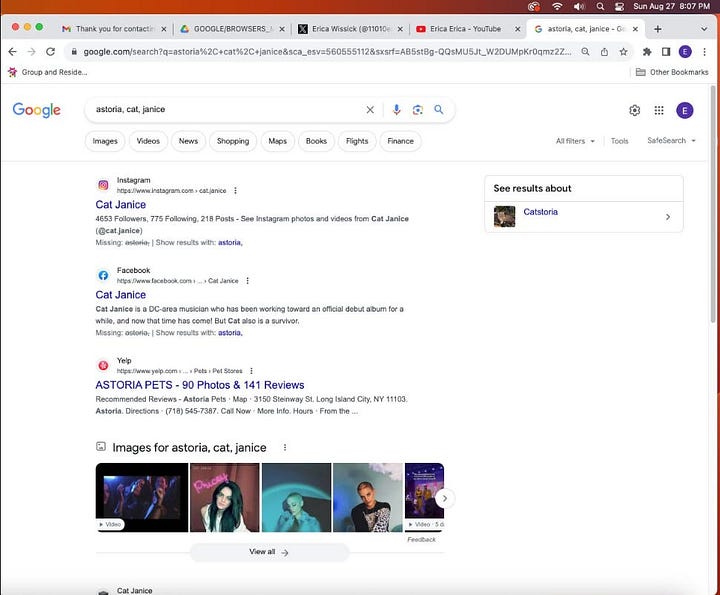720x595 pixels.
Task: Show next images with the arrow
Action: pos(444,498)
